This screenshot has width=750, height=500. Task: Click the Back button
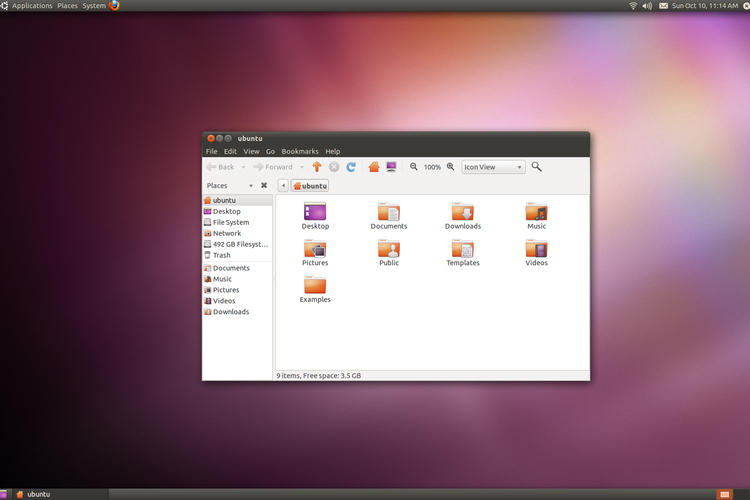[221, 167]
